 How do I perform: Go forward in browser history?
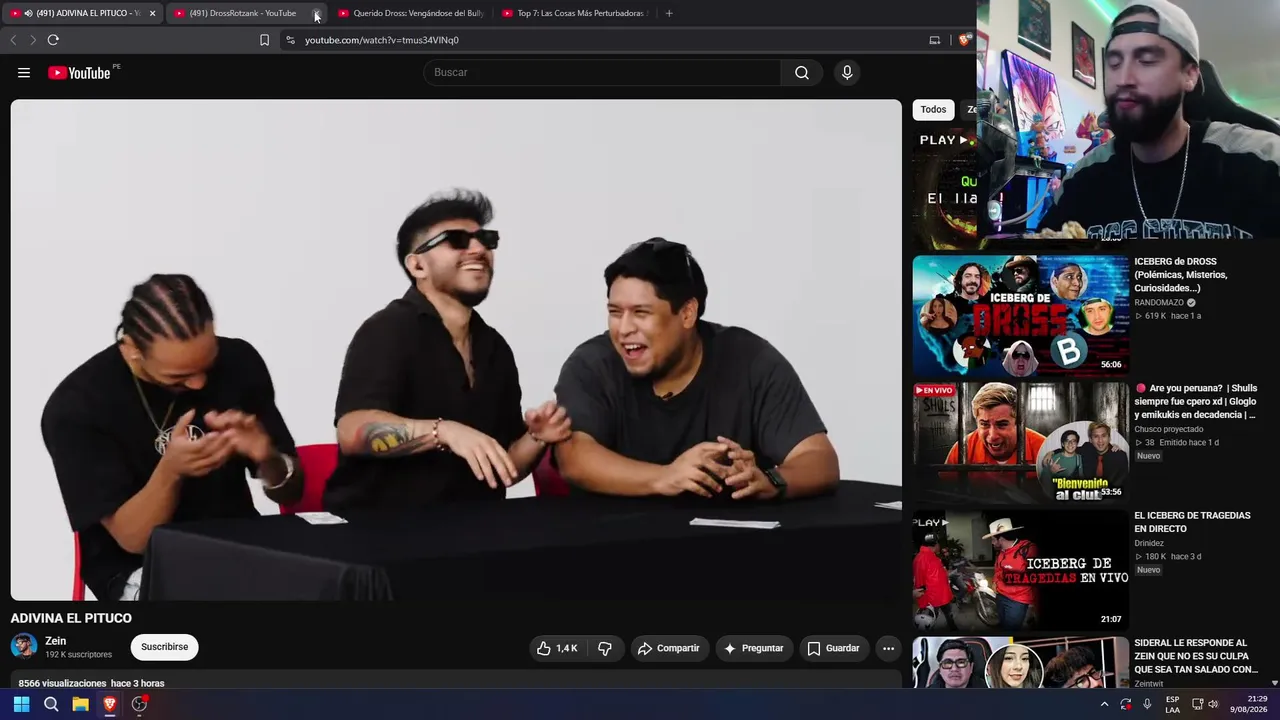coord(33,40)
